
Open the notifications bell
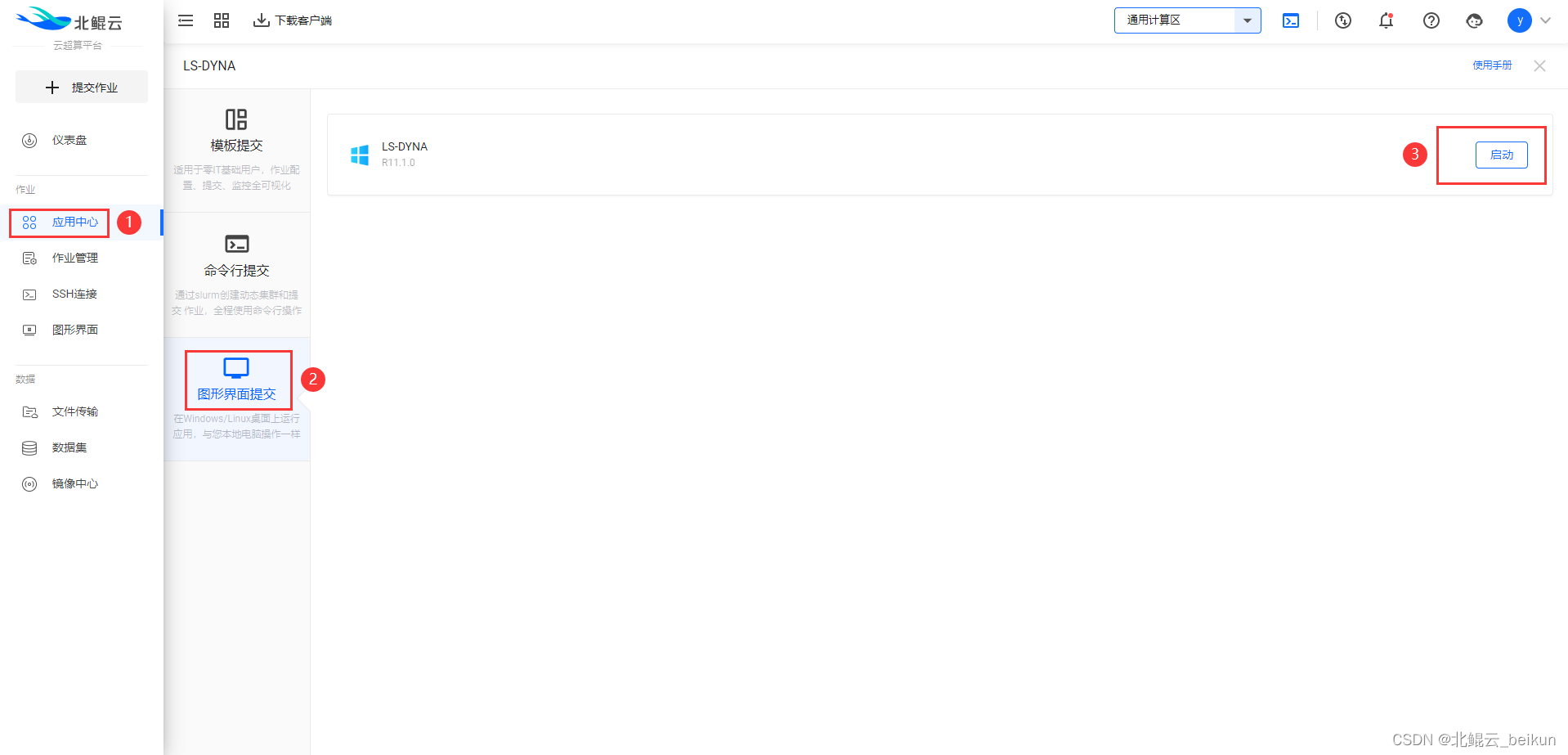(x=1387, y=20)
